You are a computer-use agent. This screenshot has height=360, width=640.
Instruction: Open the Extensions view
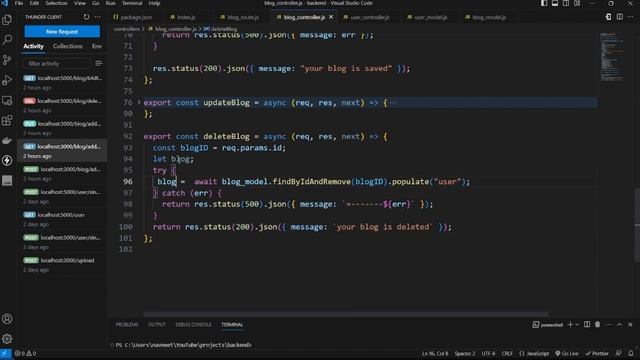click(x=7, y=120)
